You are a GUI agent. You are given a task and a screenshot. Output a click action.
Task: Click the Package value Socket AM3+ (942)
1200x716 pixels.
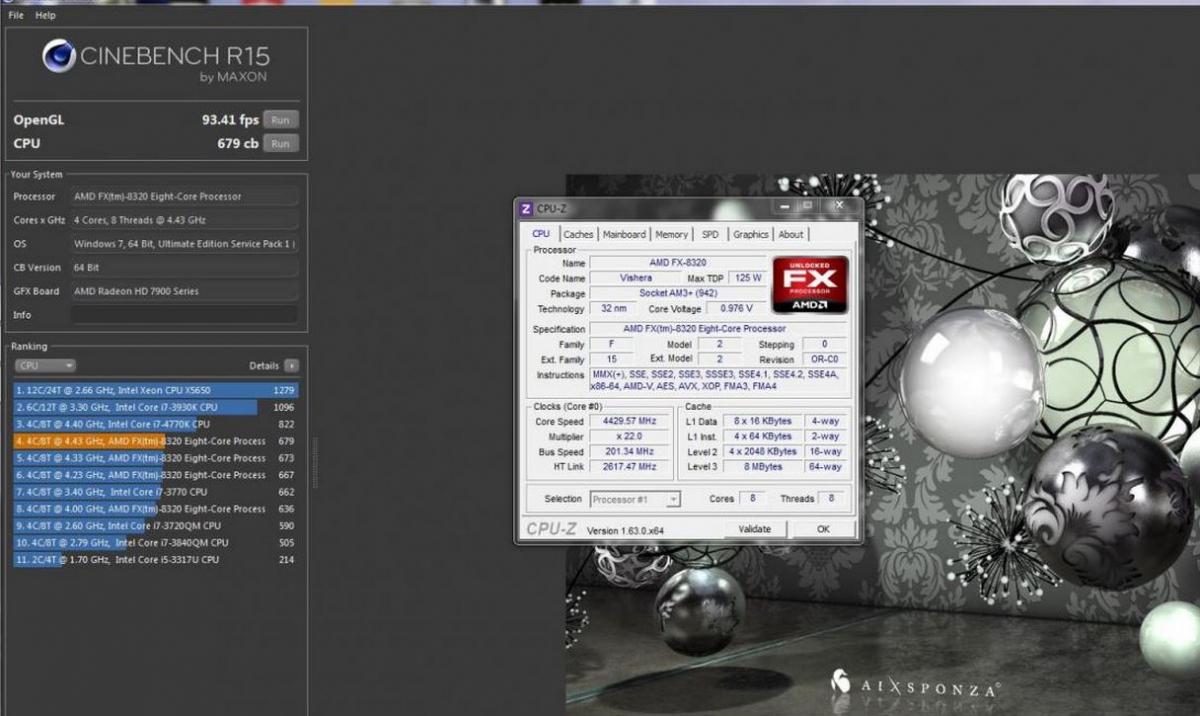(x=677, y=294)
